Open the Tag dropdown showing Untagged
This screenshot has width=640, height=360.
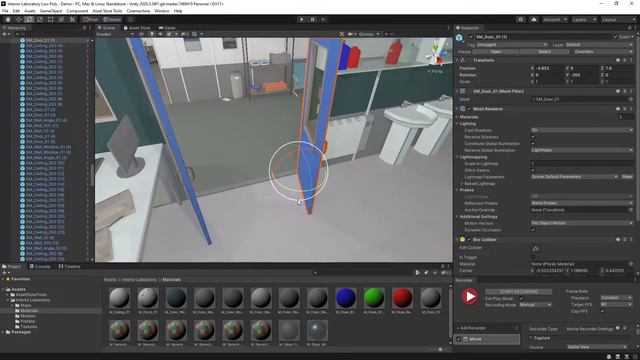pyautogui.click(x=511, y=44)
